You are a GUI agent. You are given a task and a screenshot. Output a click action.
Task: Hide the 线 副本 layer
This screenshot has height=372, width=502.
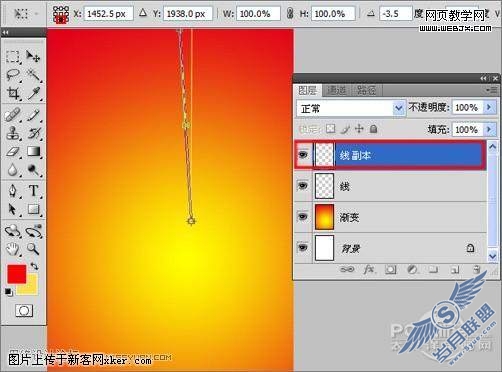pos(303,155)
